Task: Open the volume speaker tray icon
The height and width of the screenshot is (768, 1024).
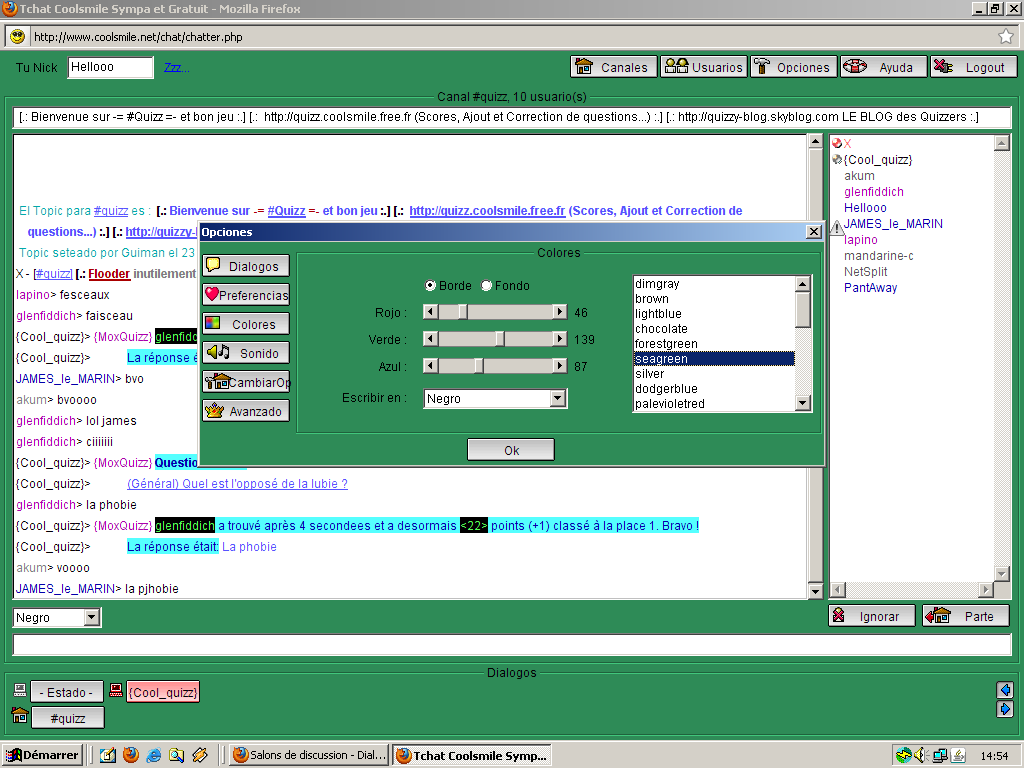Action: click(921, 756)
